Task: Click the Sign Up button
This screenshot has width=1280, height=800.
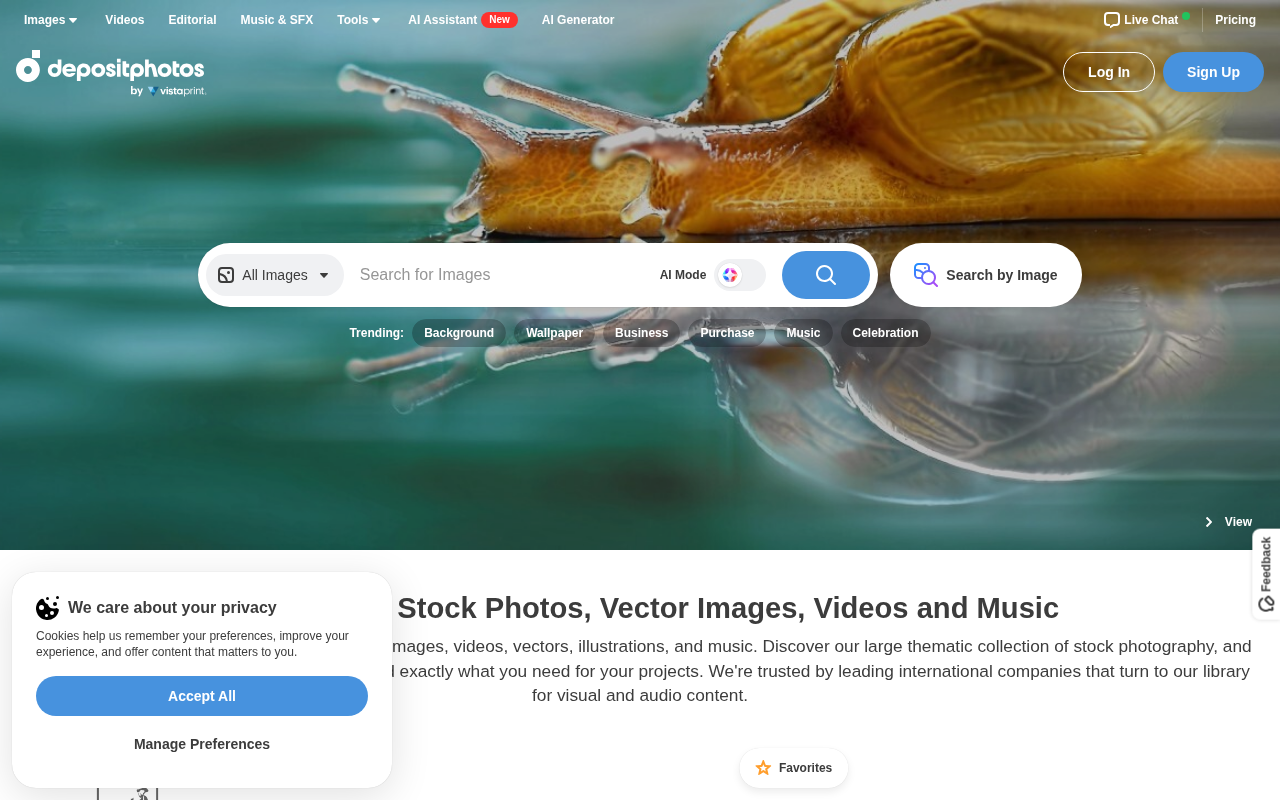Action: (x=1213, y=72)
